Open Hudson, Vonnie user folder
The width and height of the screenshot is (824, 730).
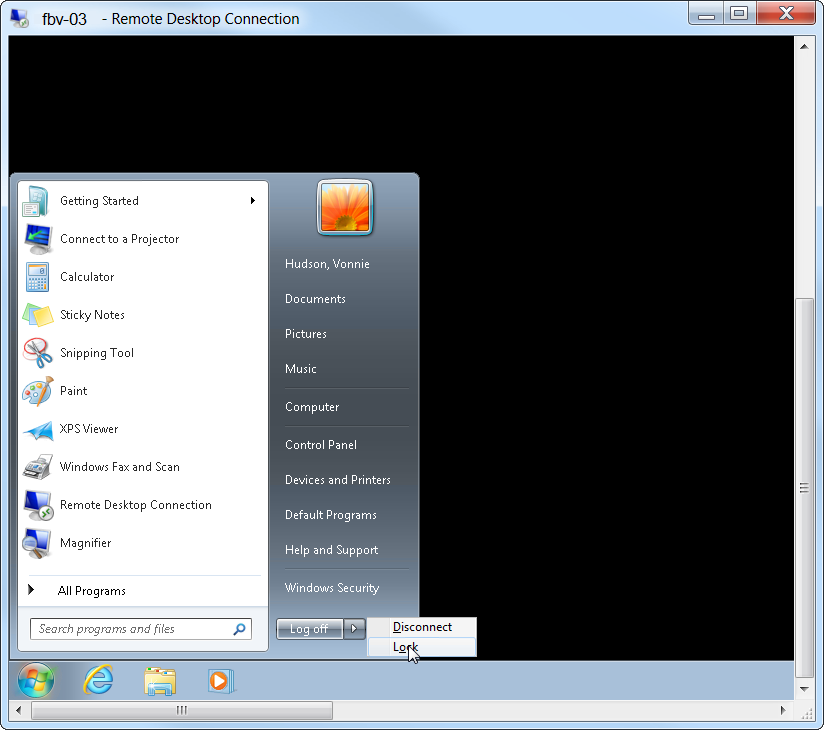(327, 264)
